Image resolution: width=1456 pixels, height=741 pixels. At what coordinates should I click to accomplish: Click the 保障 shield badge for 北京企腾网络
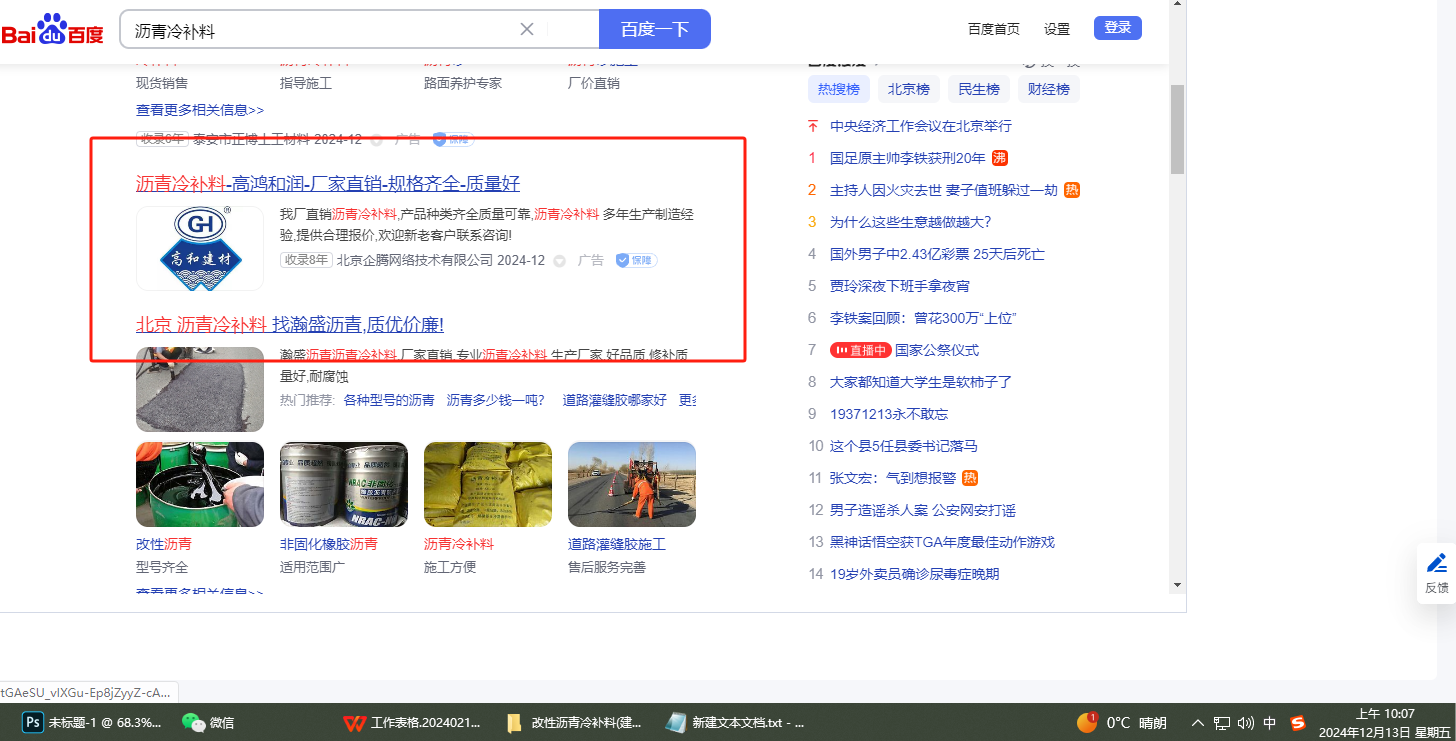pos(636,260)
